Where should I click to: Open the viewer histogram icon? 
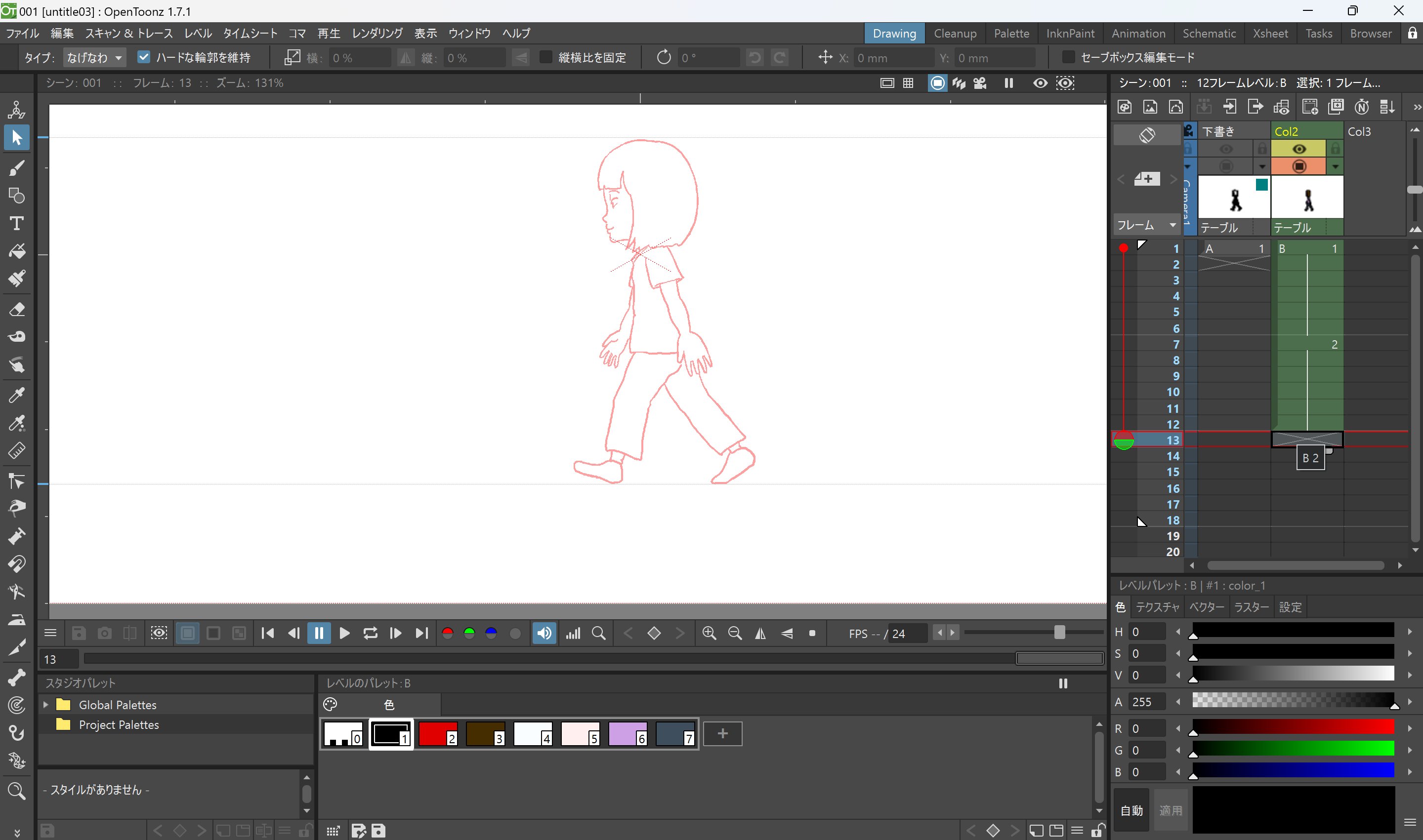pos(573,633)
